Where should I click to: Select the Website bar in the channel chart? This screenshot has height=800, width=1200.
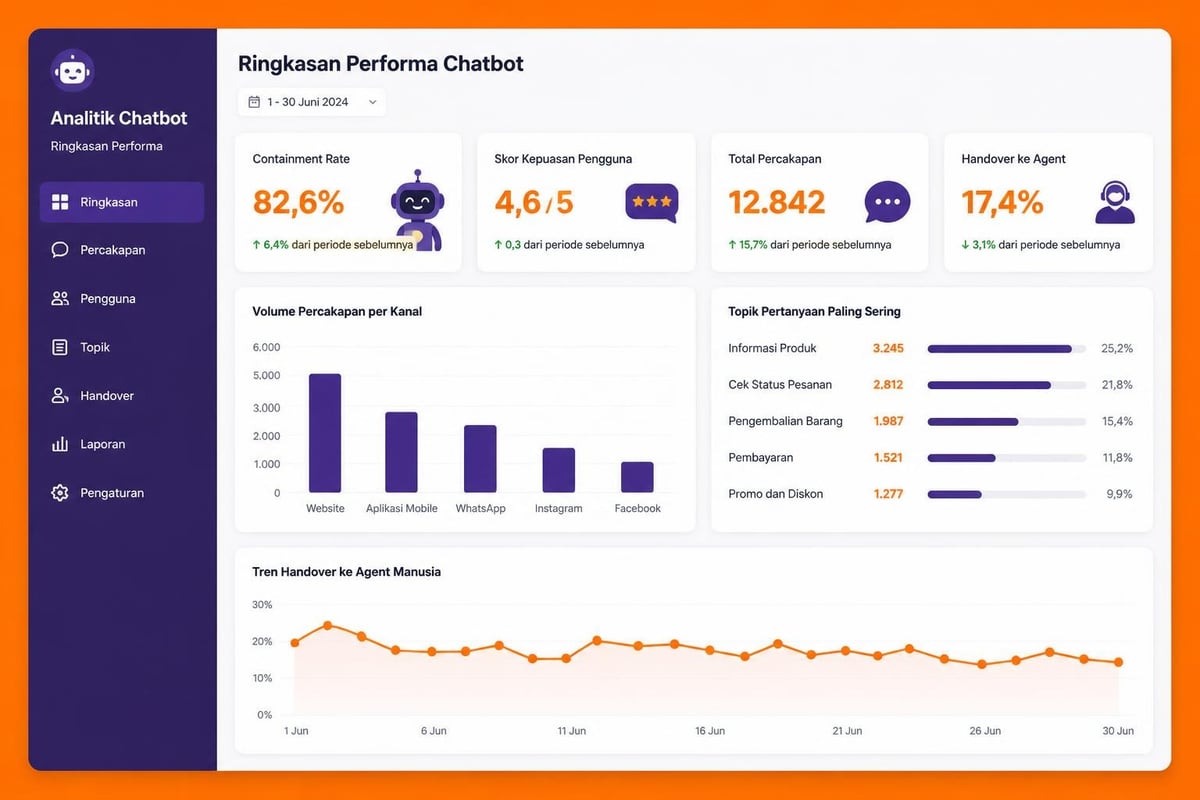(x=325, y=433)
